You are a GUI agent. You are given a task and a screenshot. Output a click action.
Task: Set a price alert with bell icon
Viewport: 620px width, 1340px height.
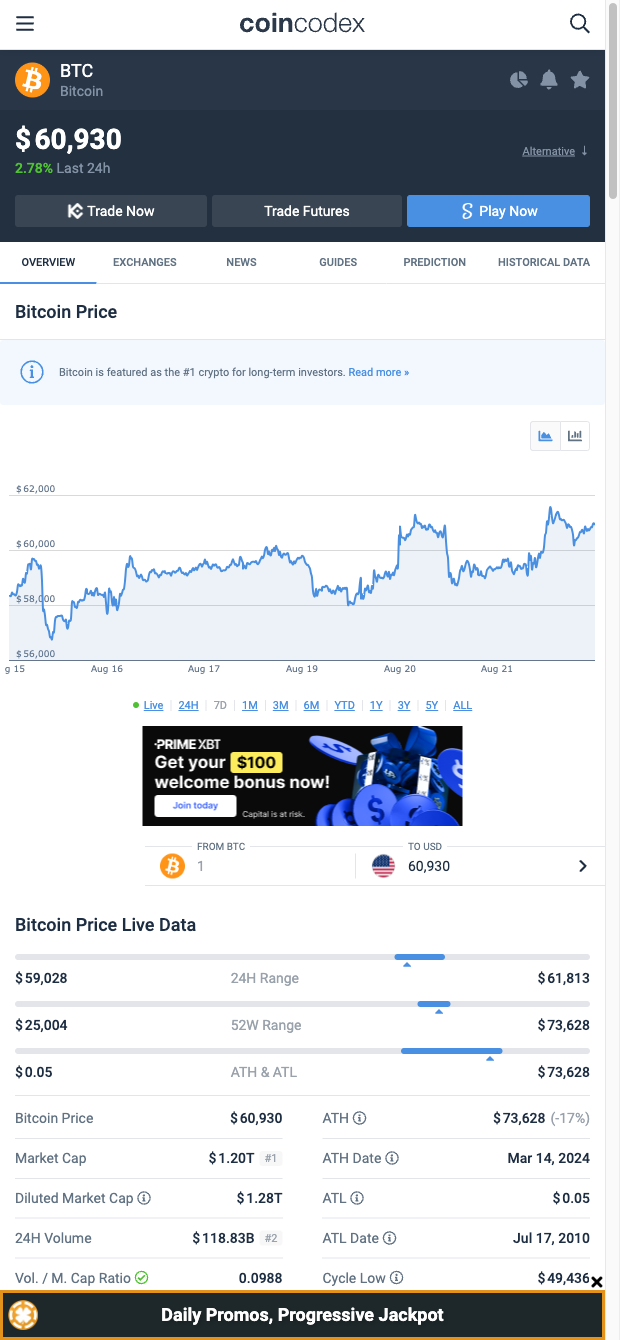pos(549,80)
